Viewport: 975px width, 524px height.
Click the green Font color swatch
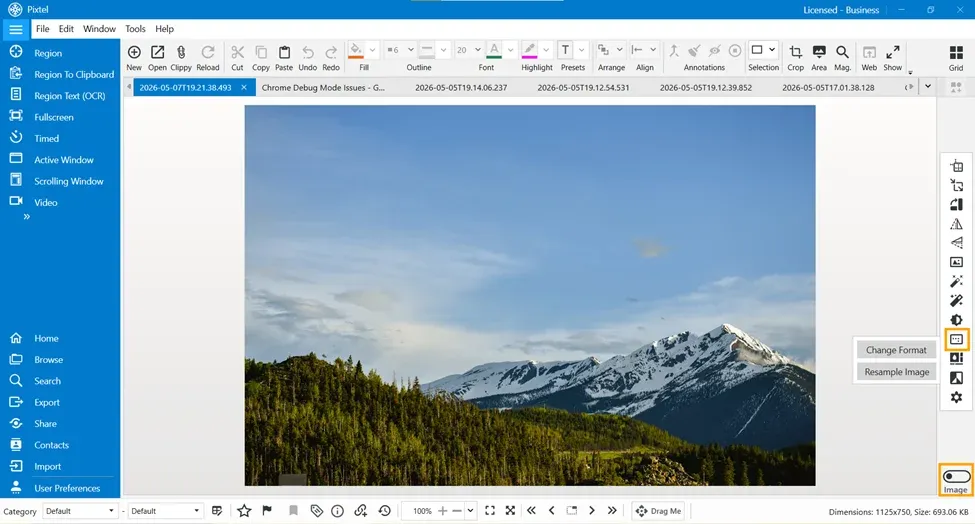point(494,50)
